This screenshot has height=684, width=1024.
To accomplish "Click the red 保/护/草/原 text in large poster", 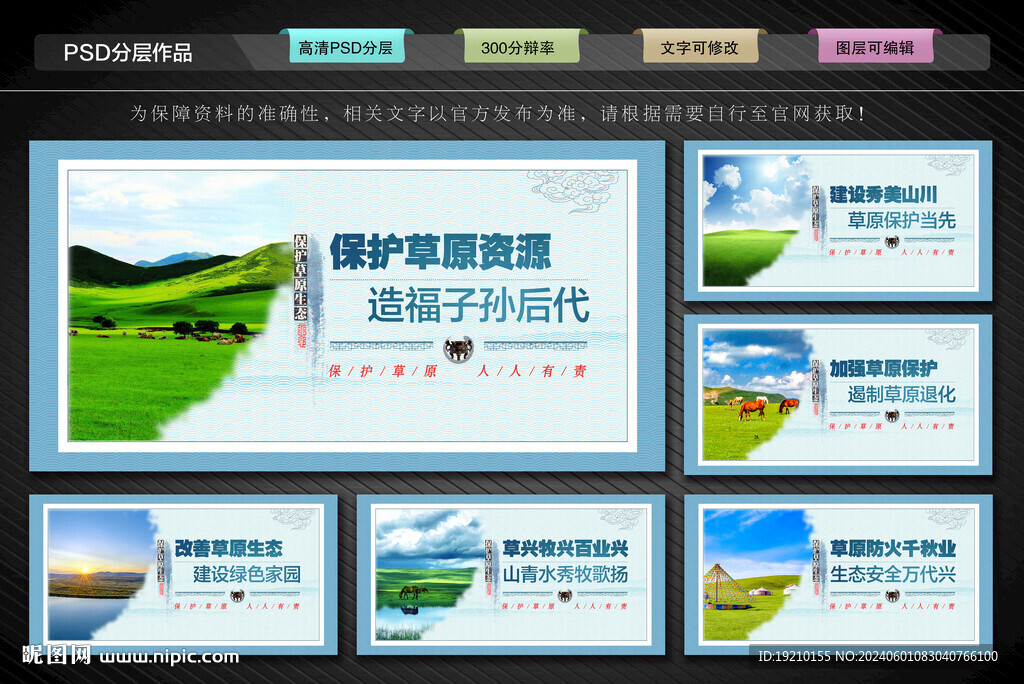I will 383,371.
